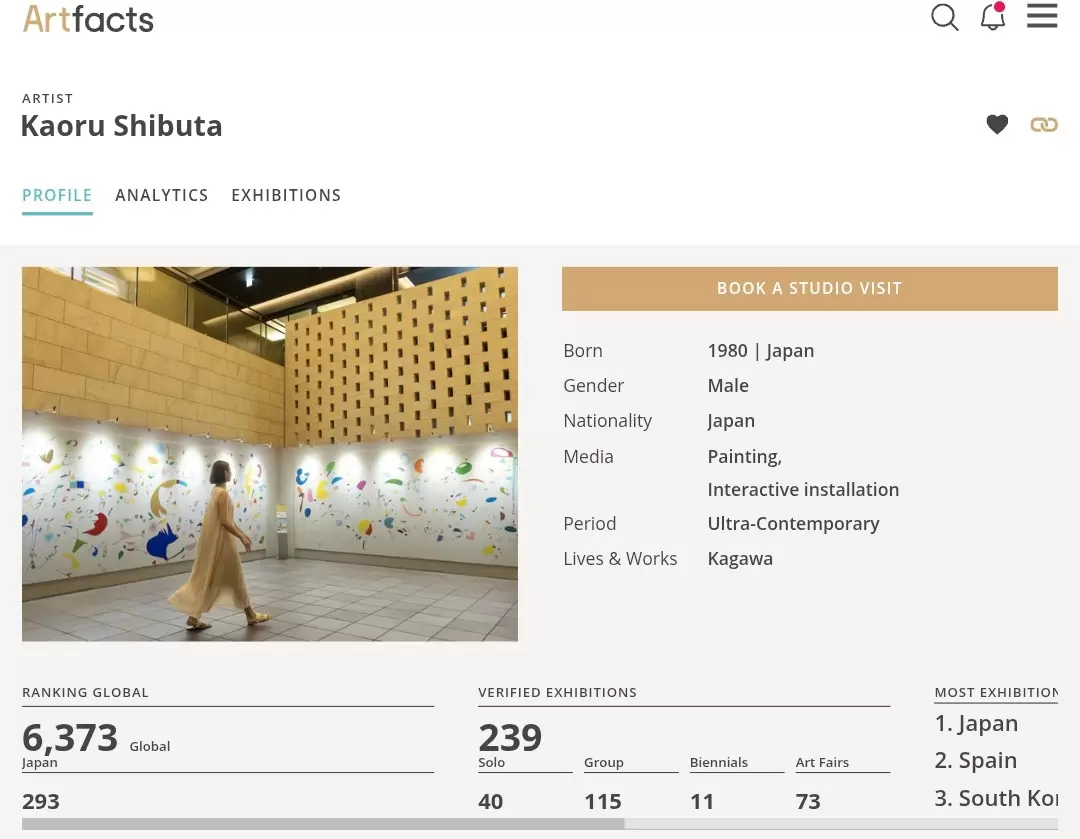Click the horizontal scrollbar at bottom
Image resolution: width=1080 pixels, height=839 pixels.
point(539,824)
